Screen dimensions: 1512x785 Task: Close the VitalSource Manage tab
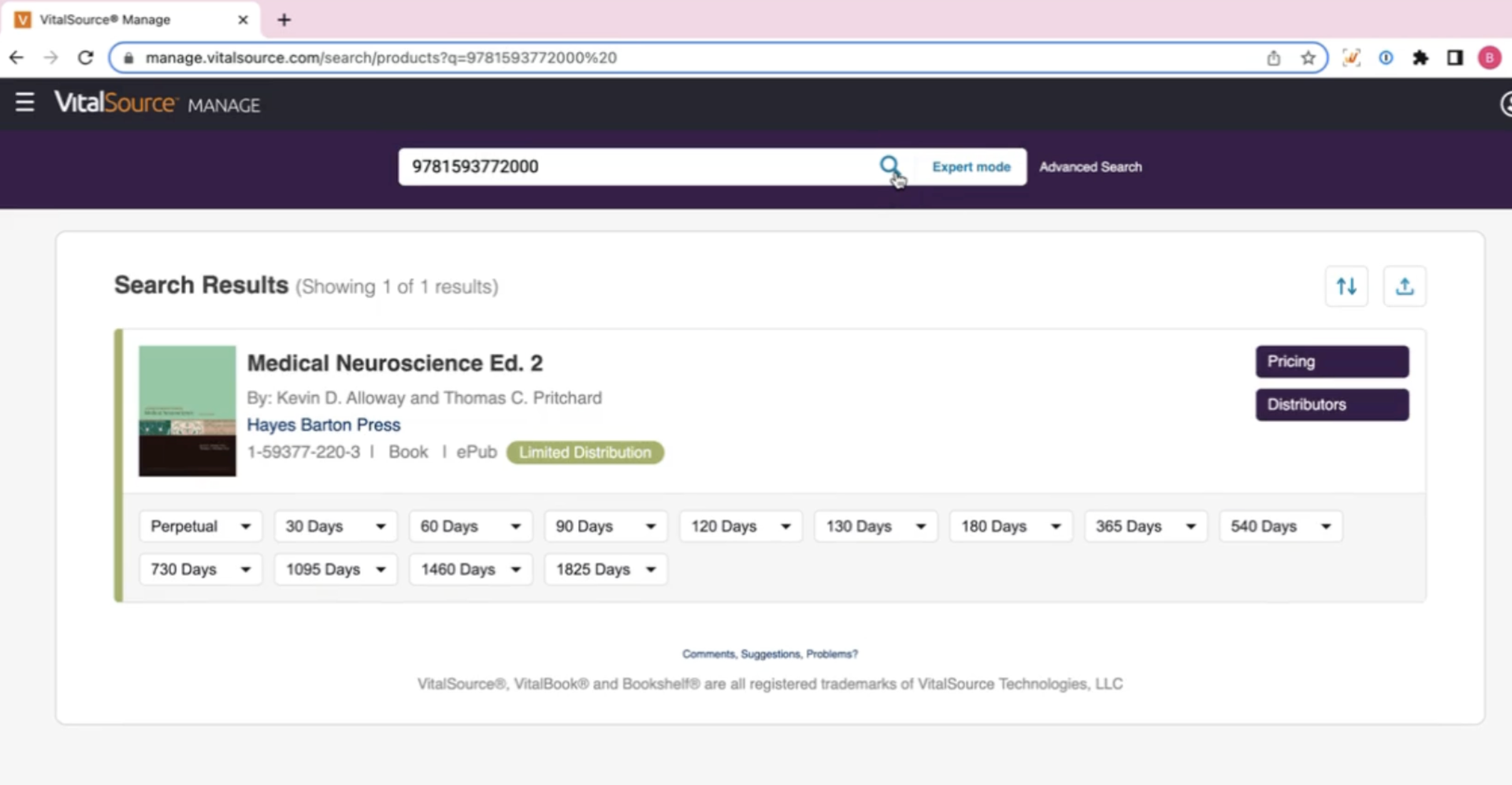click(243, 20)
